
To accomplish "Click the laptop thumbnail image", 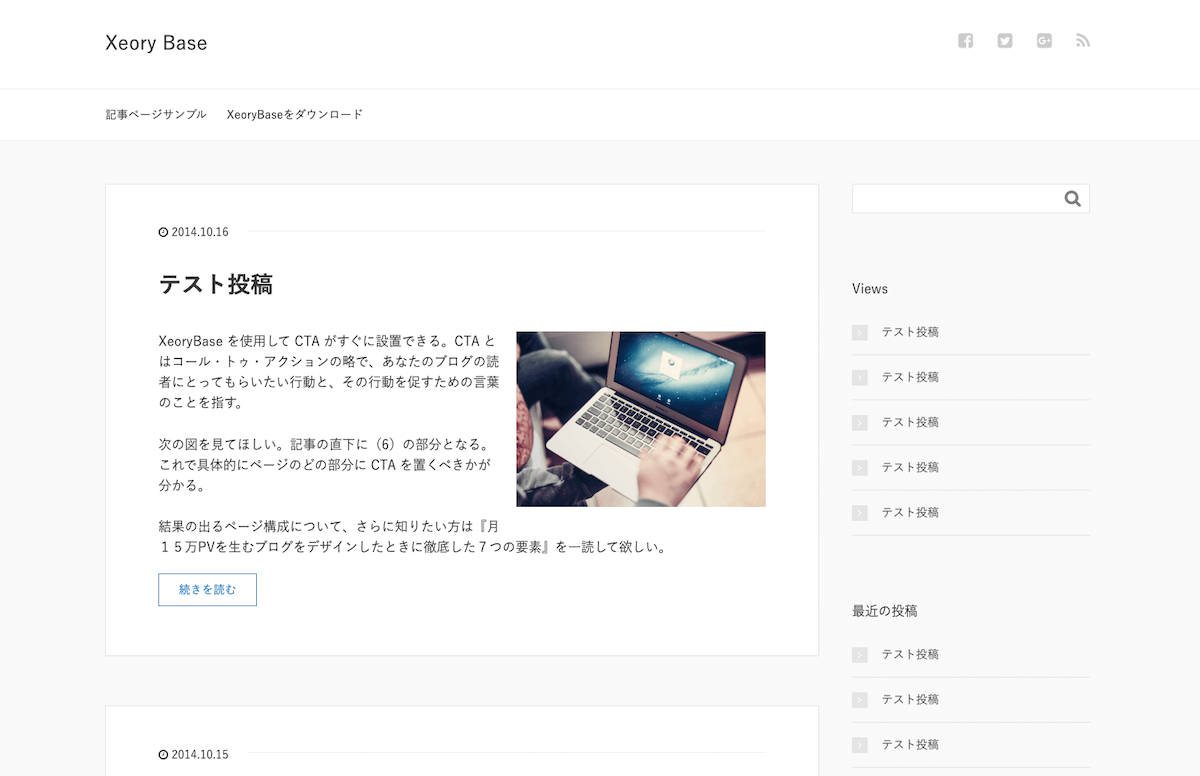I will coord(641,419).
